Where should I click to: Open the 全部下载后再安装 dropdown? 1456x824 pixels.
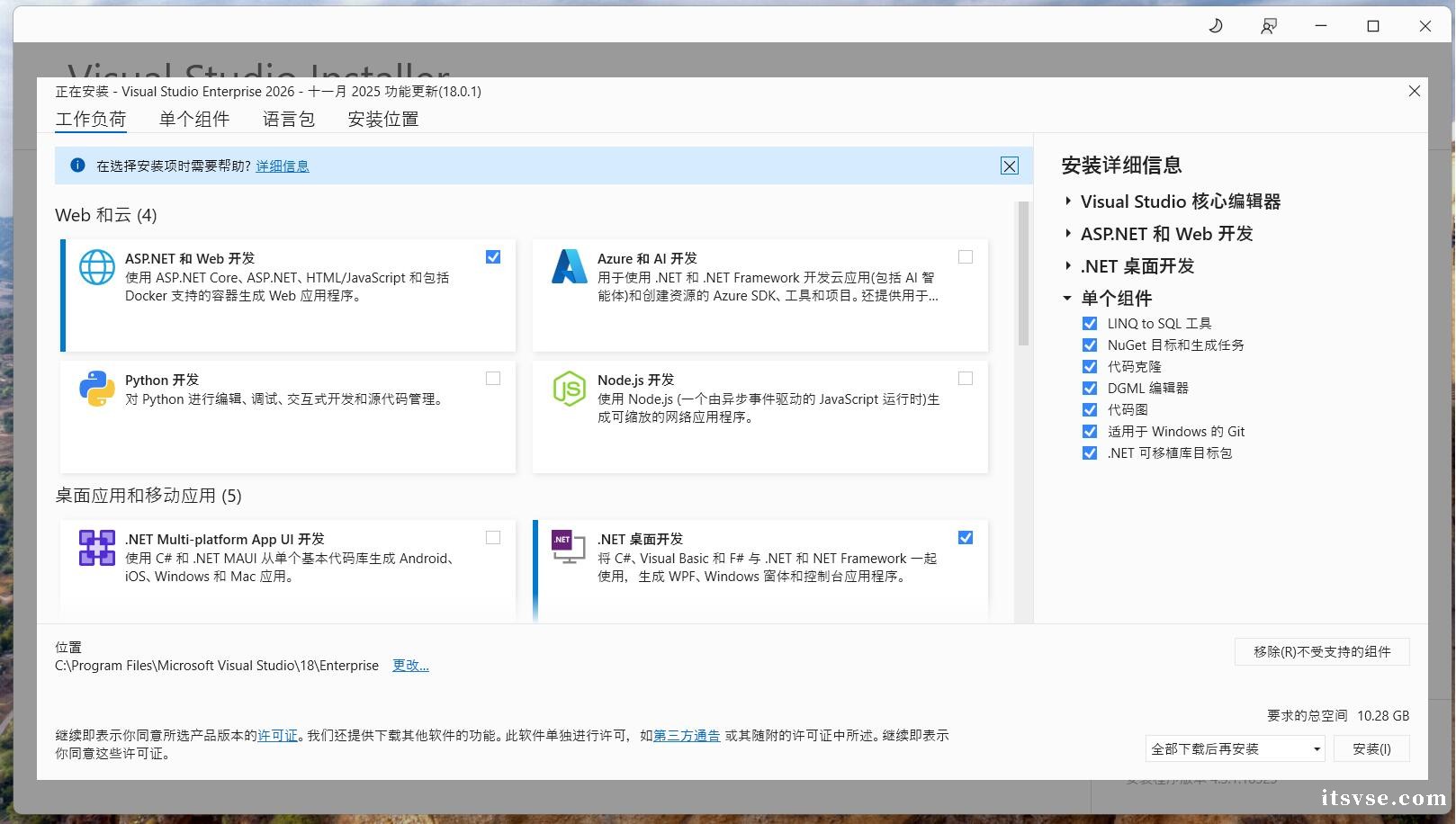click(1315, 748)
